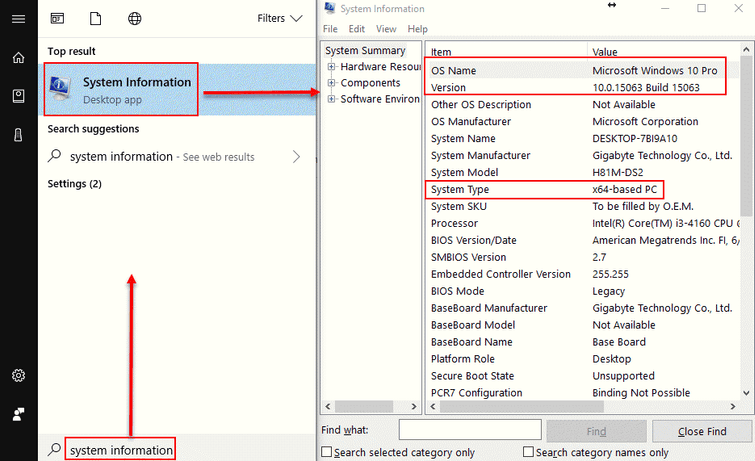The image size is (755, 461).
Task: Select the PCR7 Configuration row
Action: pos(583,393)
